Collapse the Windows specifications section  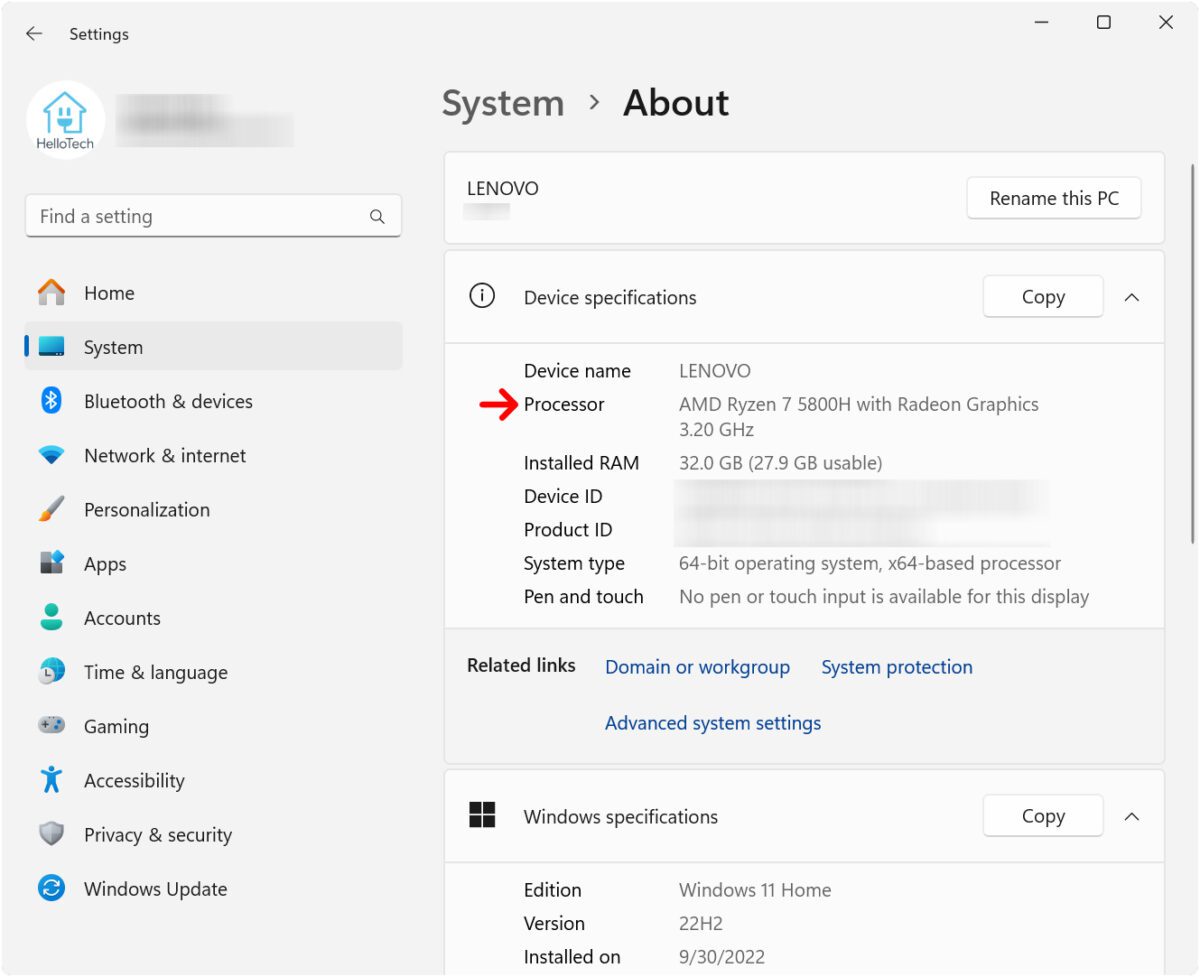click(1132, 816)
